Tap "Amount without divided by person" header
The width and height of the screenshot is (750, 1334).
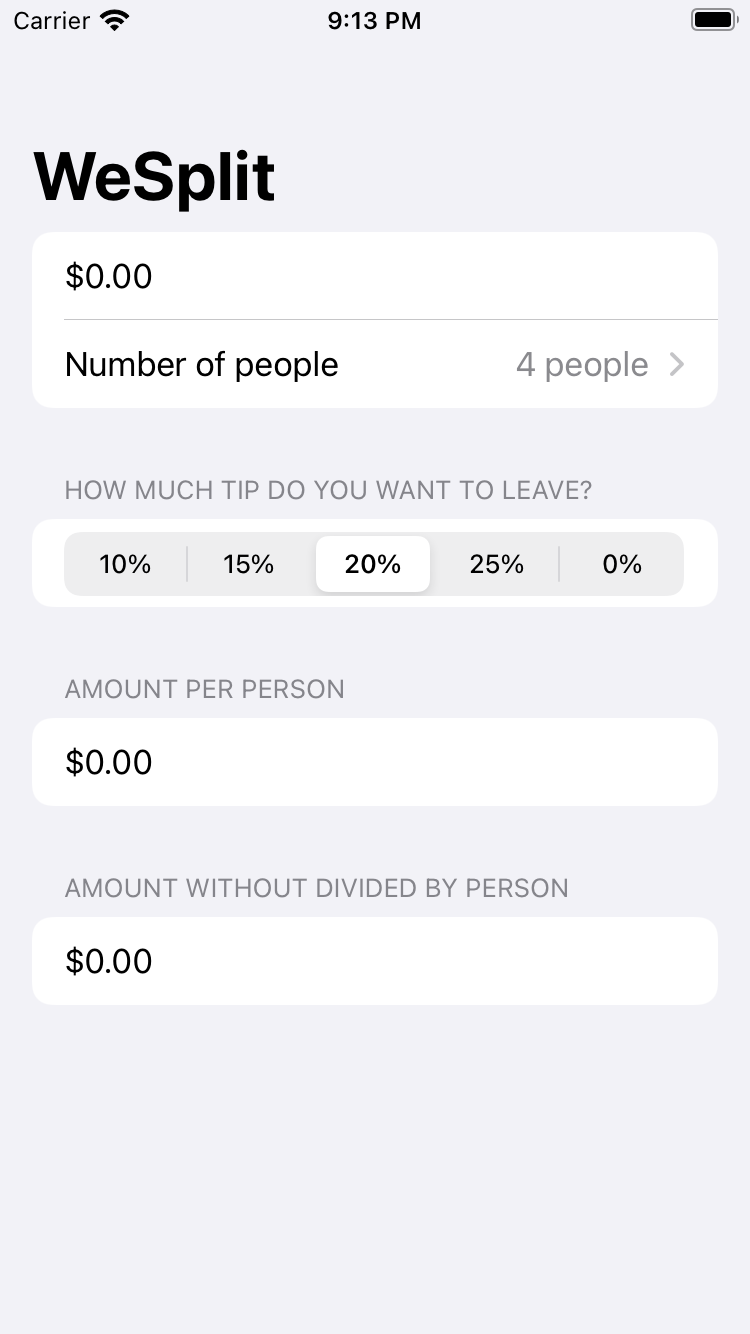pyautogui.click(x=316, y=888)
